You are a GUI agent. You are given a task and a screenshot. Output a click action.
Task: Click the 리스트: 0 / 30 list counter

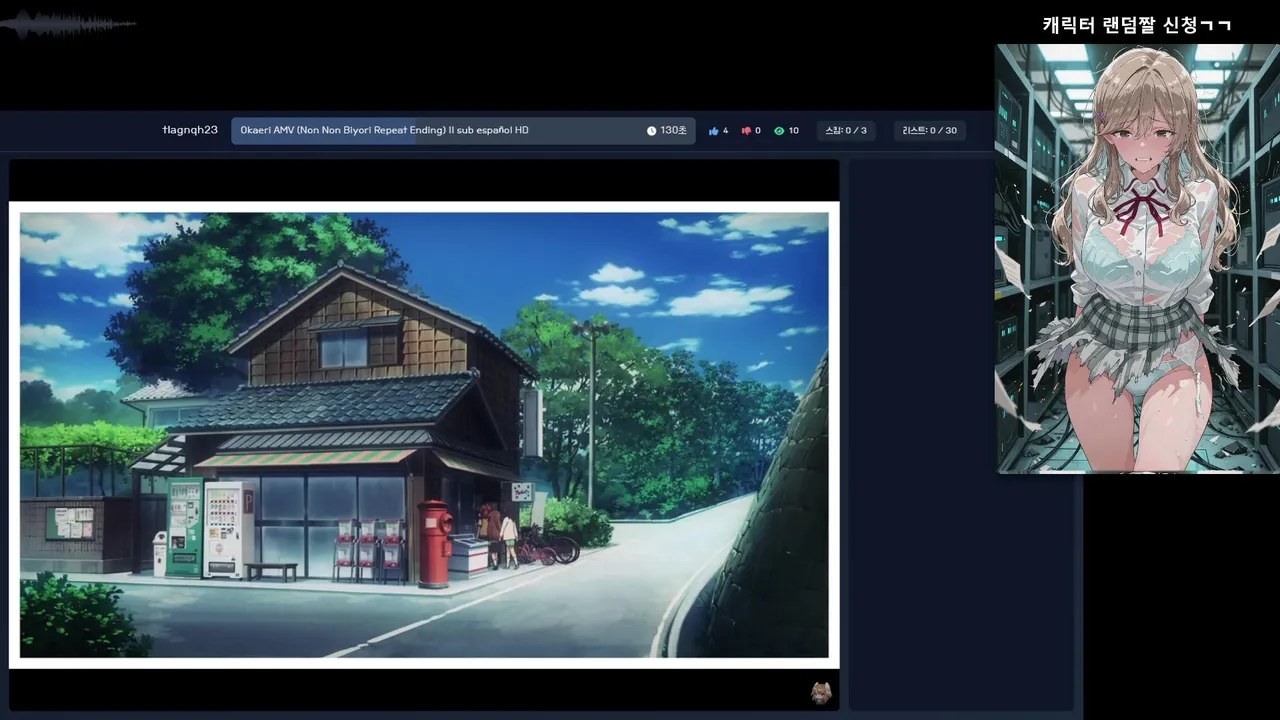929,131
